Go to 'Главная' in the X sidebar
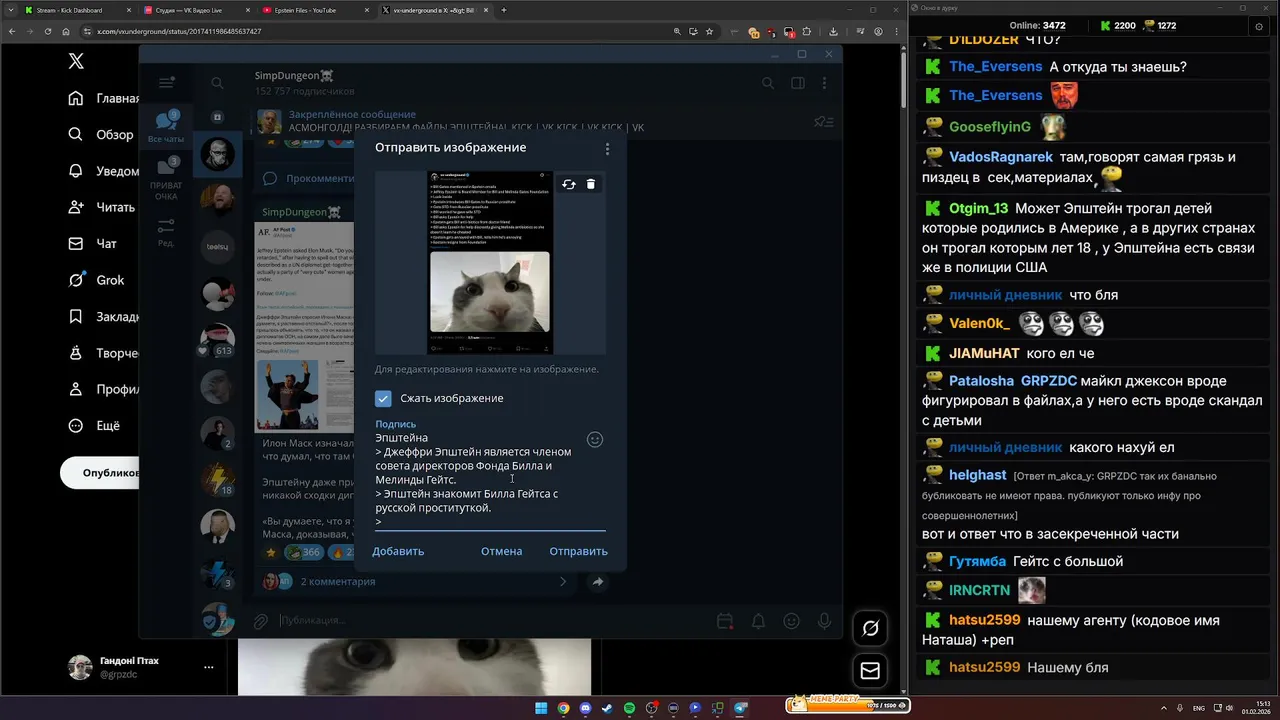1280x720 pixels. (x=103, y=99)
